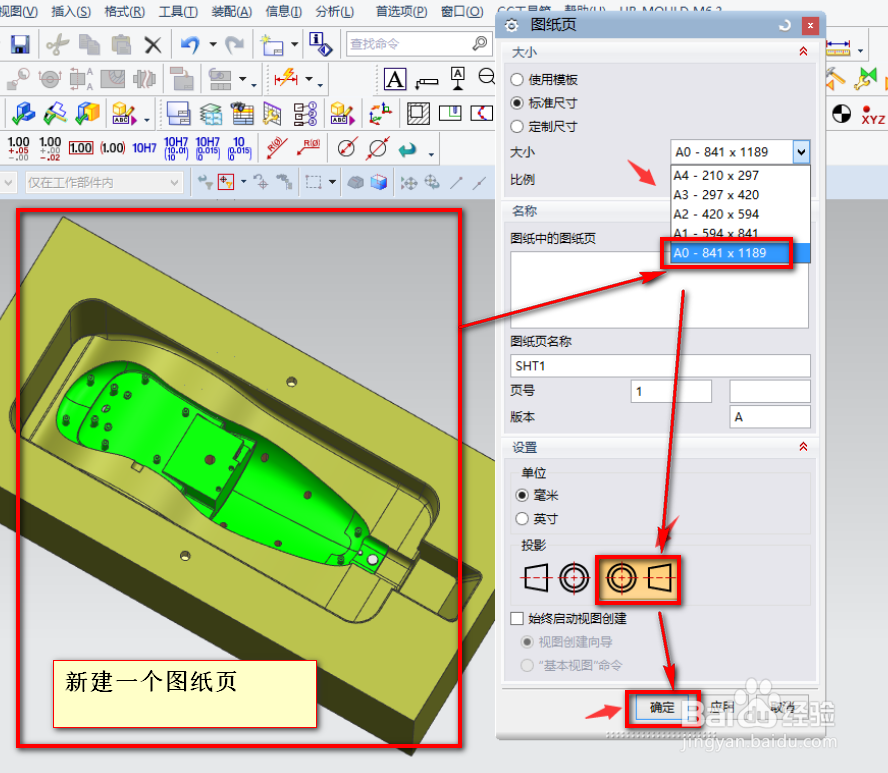Reset the dialog with the reset arrow
The width and height of the screenshot is (888, 773).
coord(784,25)
